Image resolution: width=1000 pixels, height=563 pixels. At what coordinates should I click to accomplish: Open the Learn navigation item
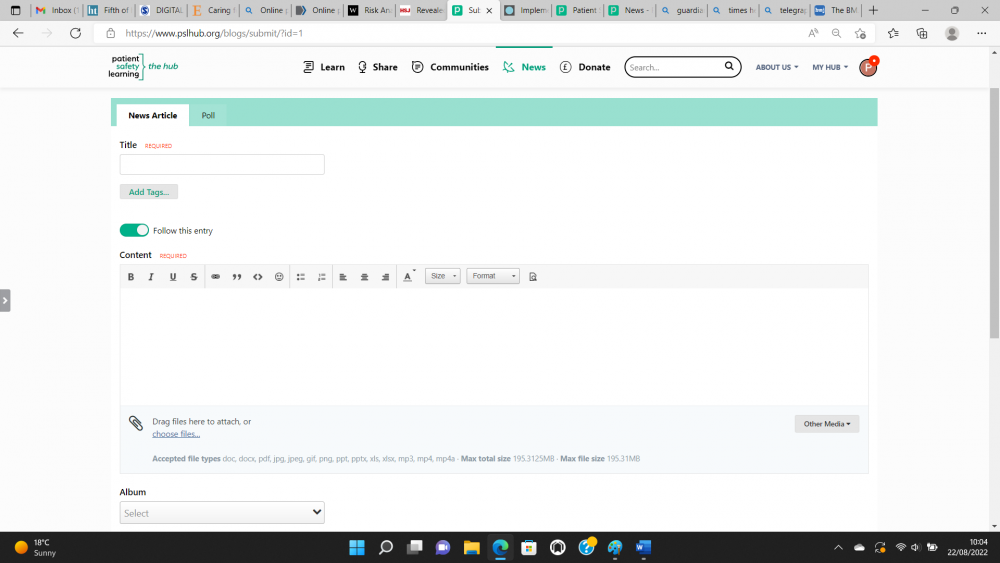324,67
